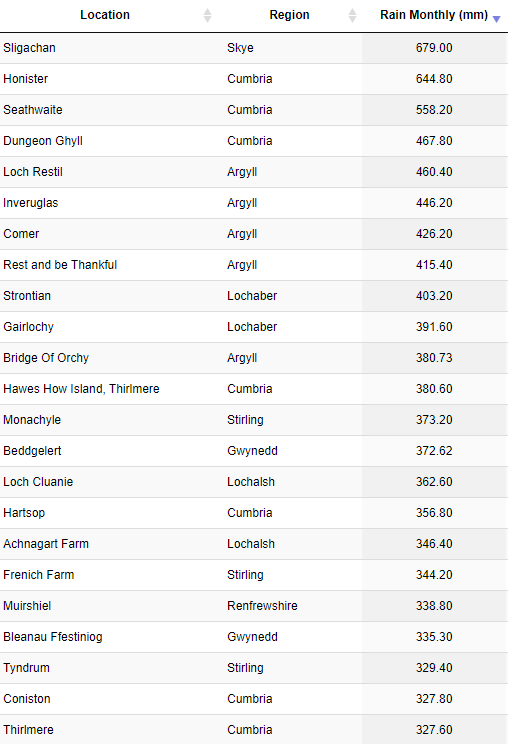Sort table by Region column arrows
Image resolution: width=508 pixels, height=744 pixels.
[x=352, y=15]
